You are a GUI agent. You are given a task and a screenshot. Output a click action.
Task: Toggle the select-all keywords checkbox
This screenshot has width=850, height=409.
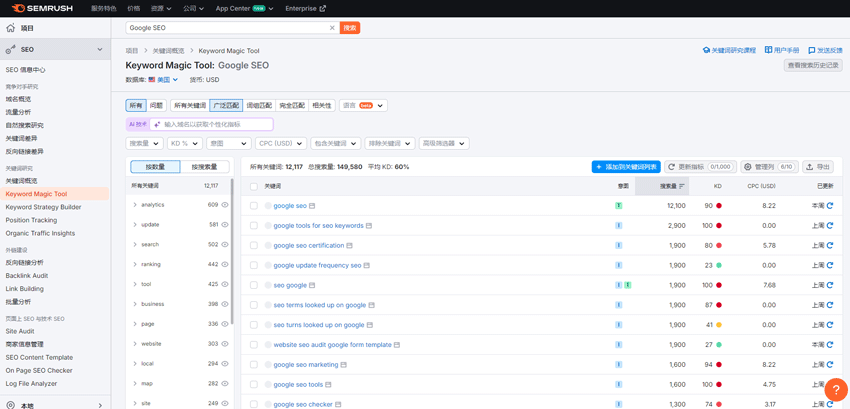(254, 186)
